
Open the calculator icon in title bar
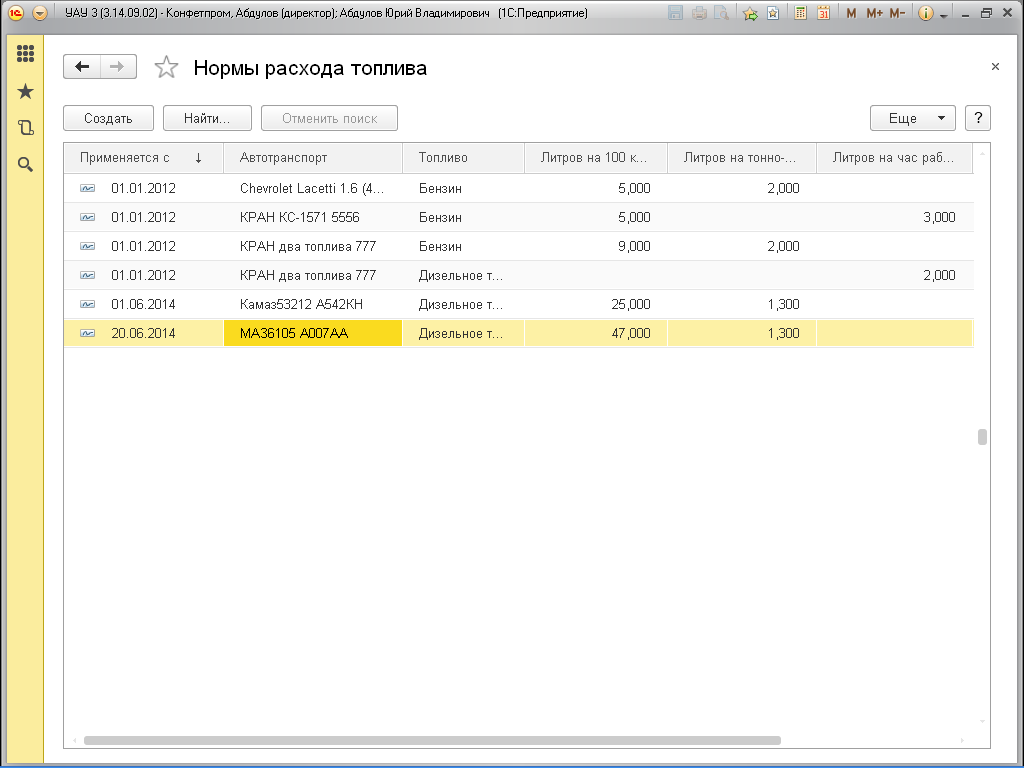click(800, 14)
